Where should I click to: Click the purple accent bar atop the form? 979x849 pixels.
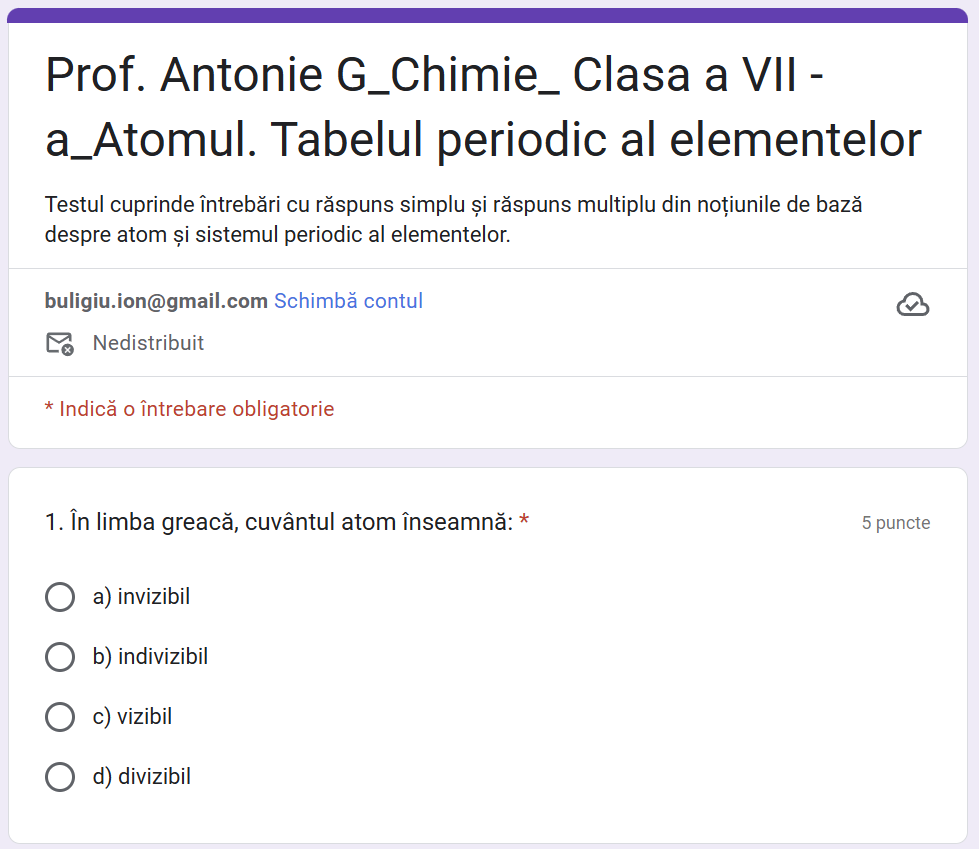point(489,14)
